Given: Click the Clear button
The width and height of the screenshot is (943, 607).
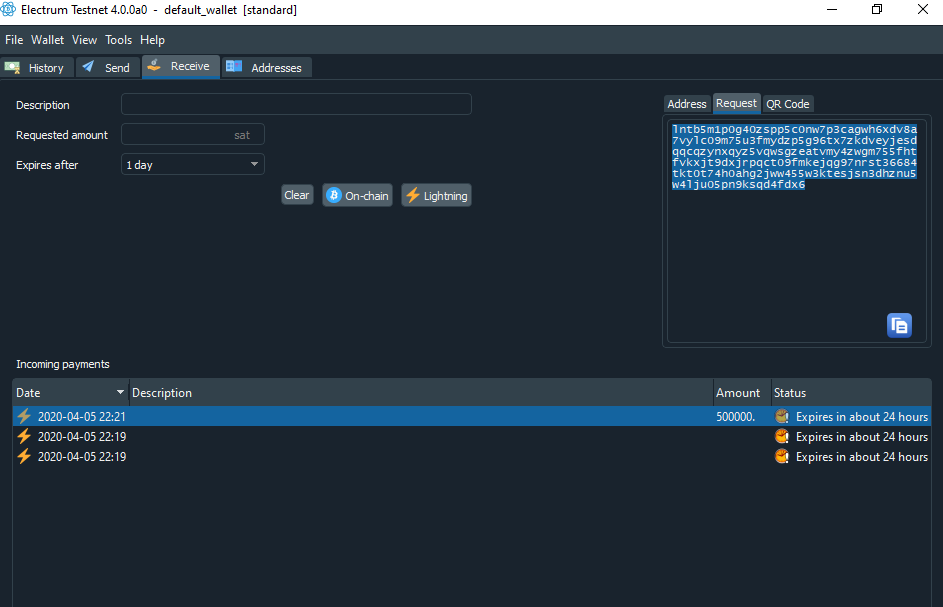Looking at the screenshot, I should click(x=296, y=195).
